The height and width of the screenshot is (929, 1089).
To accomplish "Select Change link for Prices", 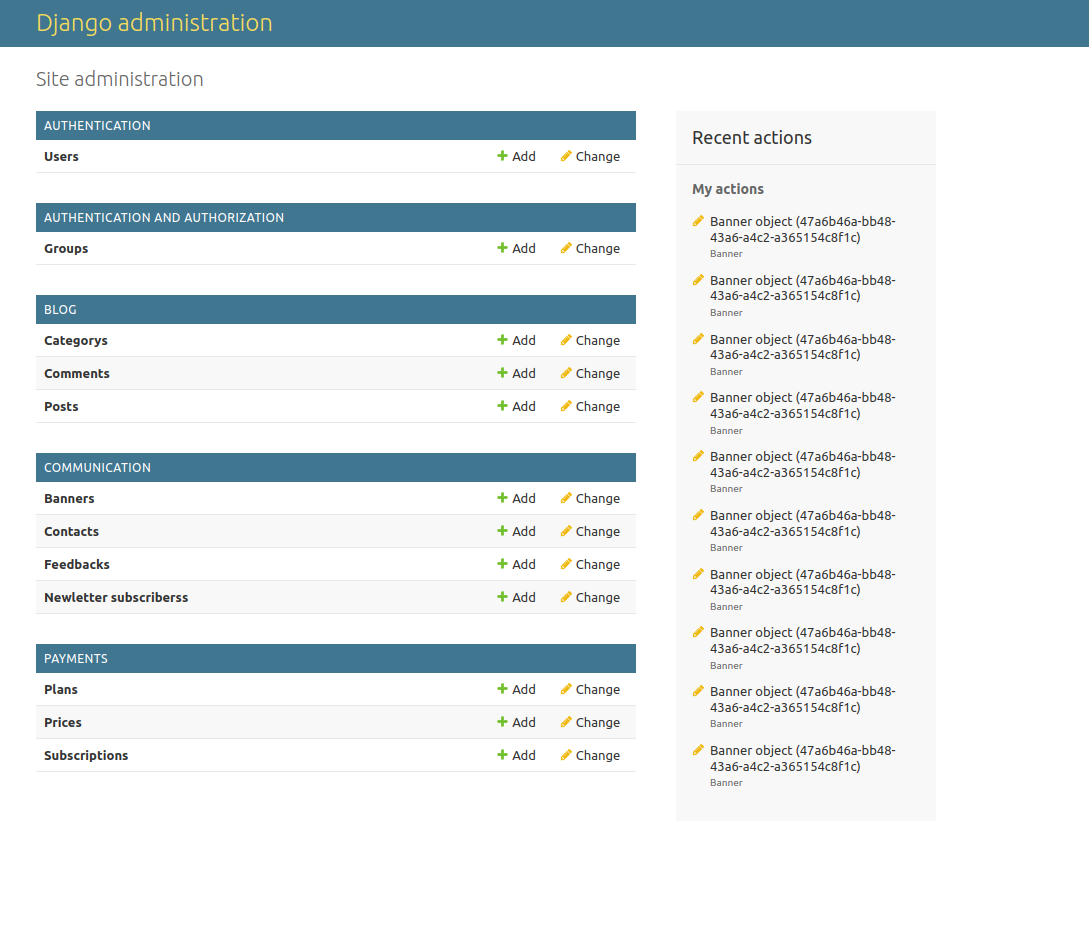I will pos(597,723).
